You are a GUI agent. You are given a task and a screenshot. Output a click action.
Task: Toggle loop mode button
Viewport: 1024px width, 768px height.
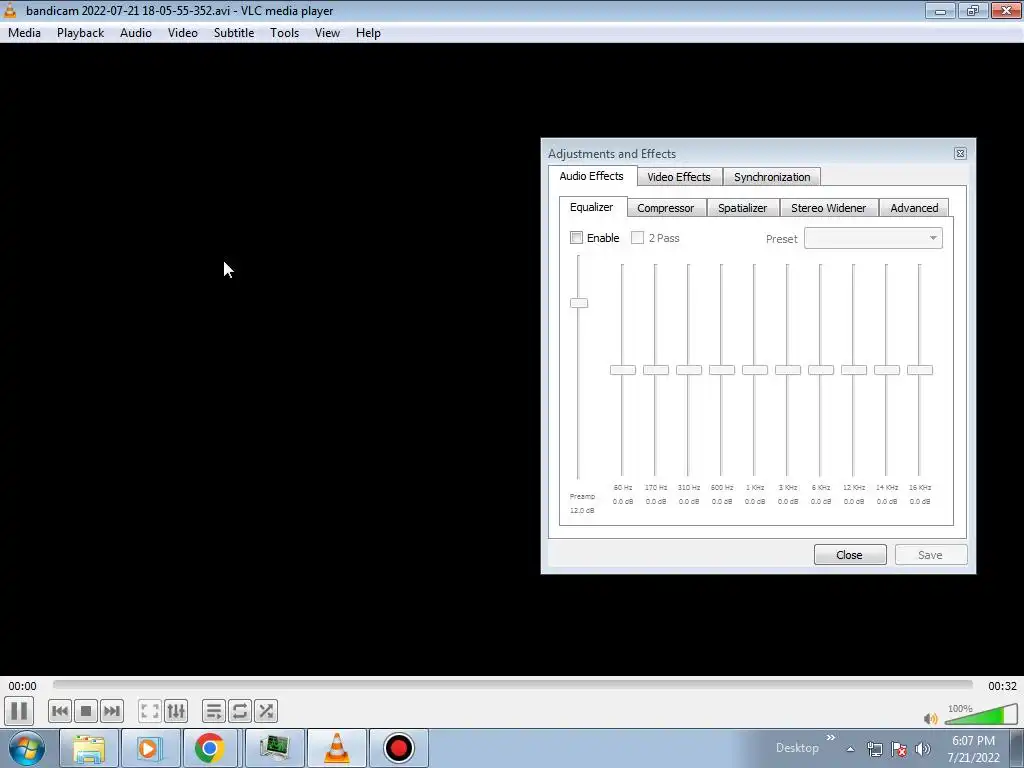tap(240, 711)
